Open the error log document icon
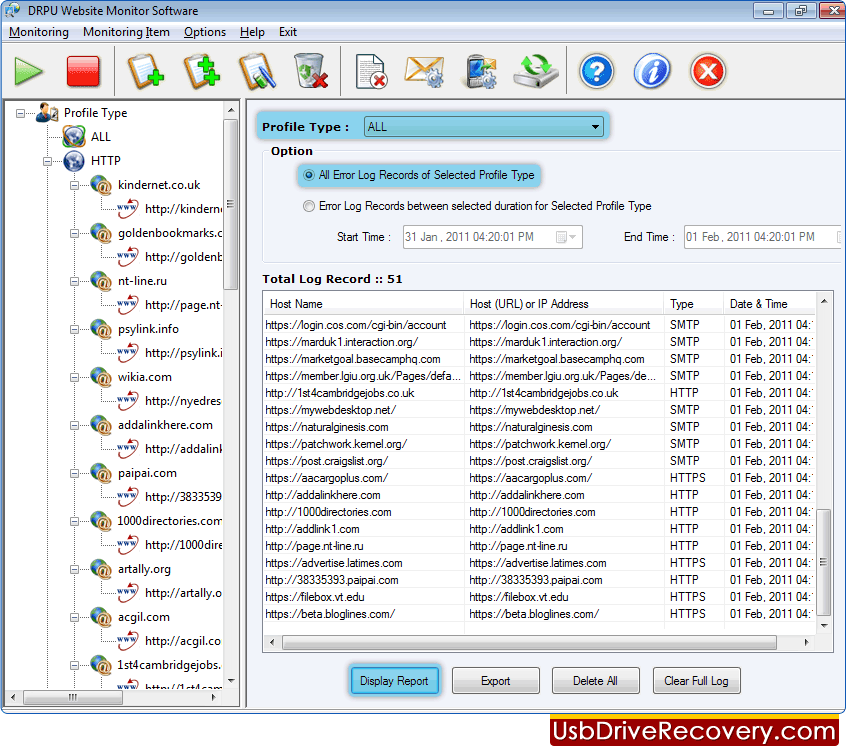Image resolution: width=846 pixels, height=746 pixels. point(371,71)
